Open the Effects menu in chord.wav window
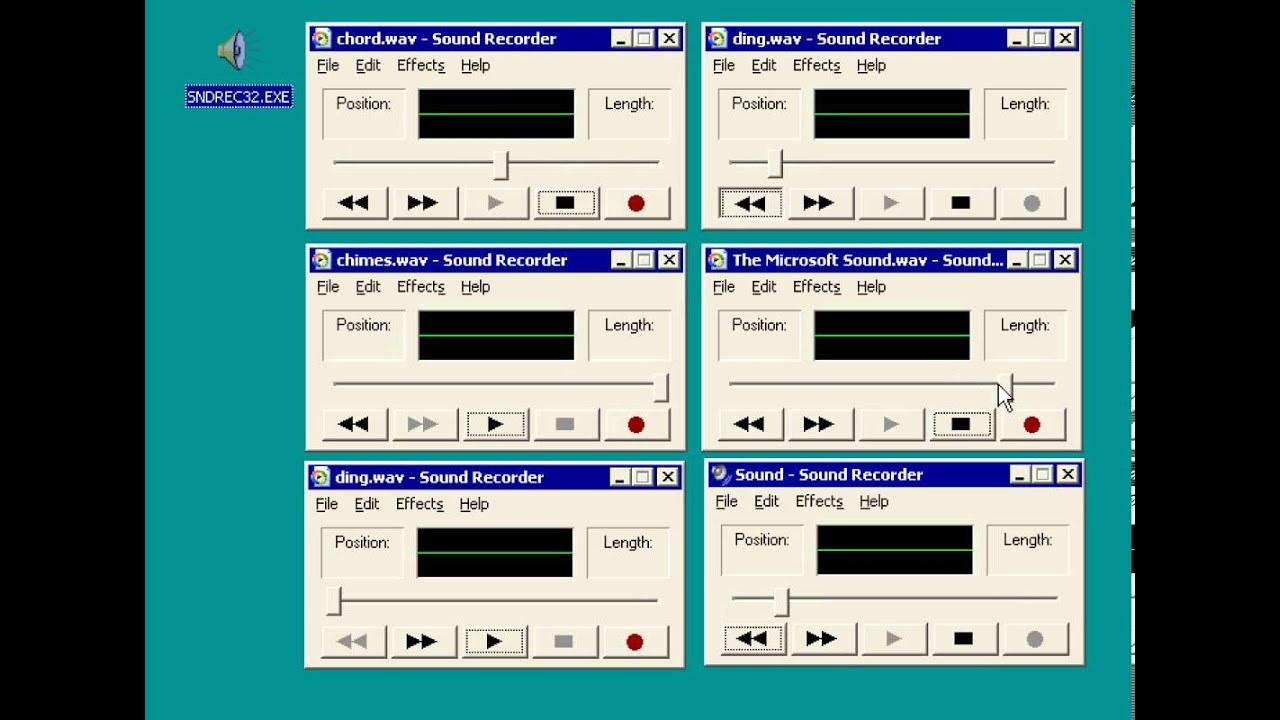The height and width of the screenshot is (720, 1280). (x=421, y=65)
